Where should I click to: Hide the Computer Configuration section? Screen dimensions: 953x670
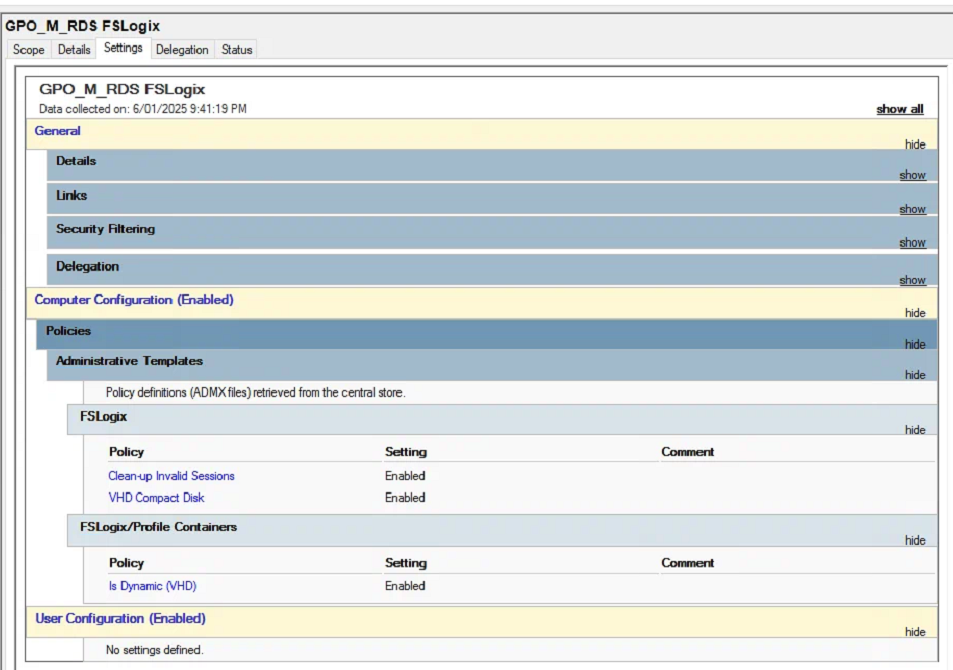click(915, 313)
